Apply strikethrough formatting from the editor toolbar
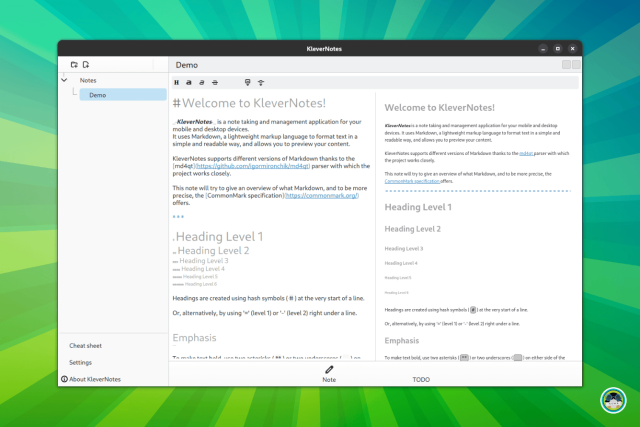 click(215, 82)
